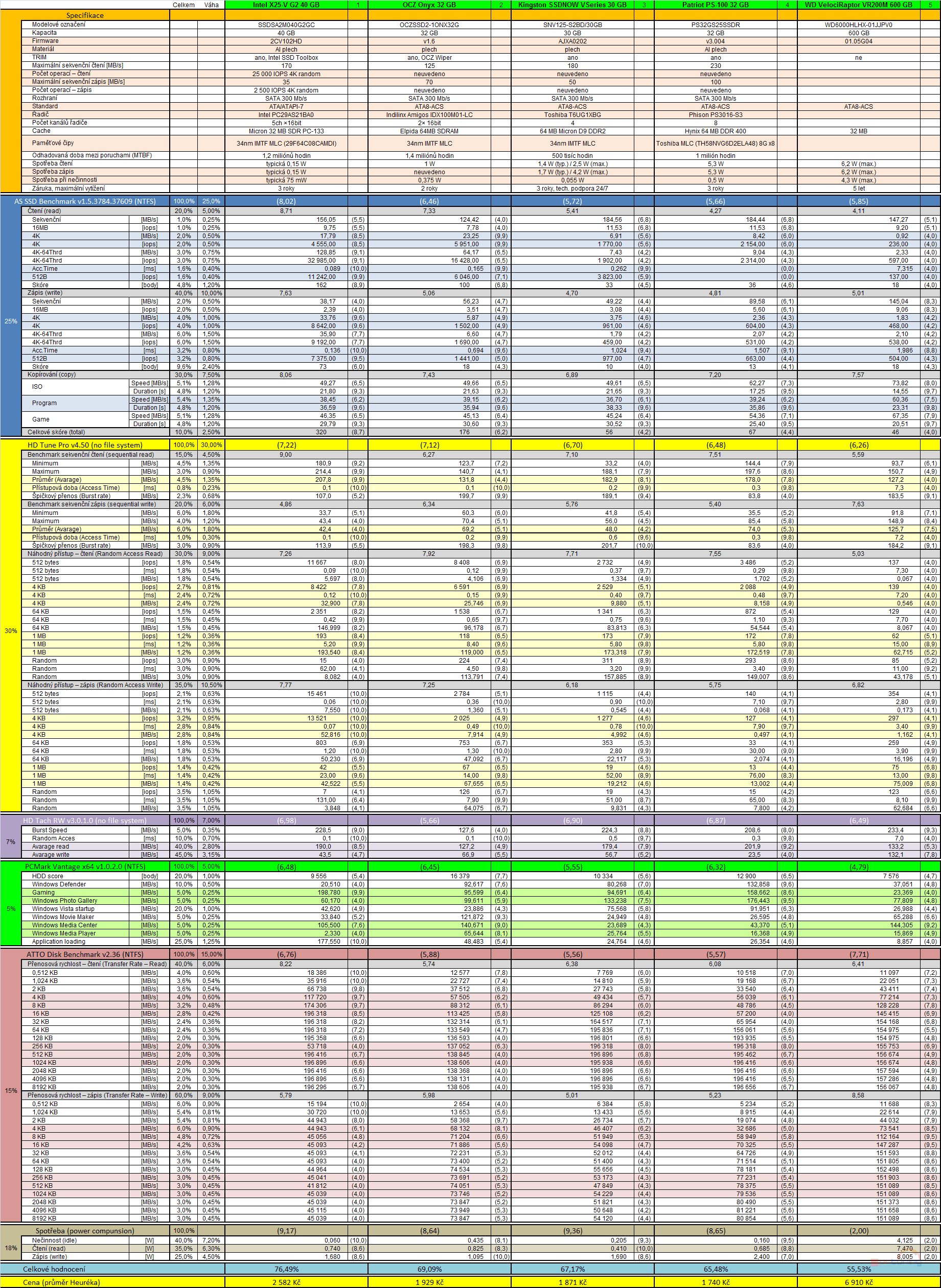Select the price cell 1 871 Kč
The image size is (941, 1288).
[572, 1282]
